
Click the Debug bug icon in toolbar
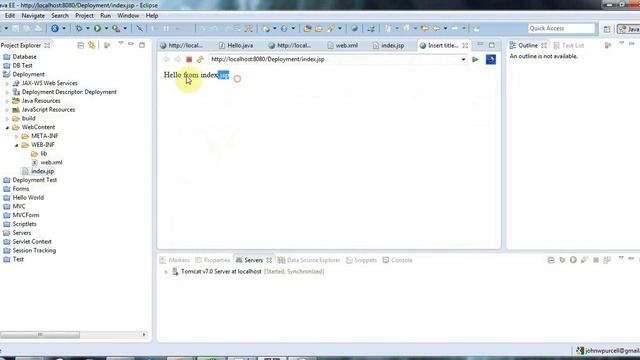[x=79, y=29]
